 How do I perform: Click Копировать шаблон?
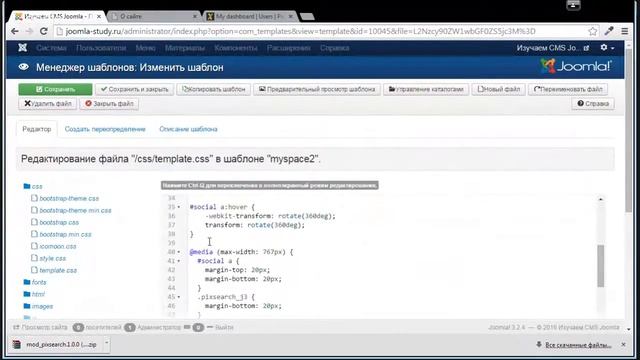[213, 89]
